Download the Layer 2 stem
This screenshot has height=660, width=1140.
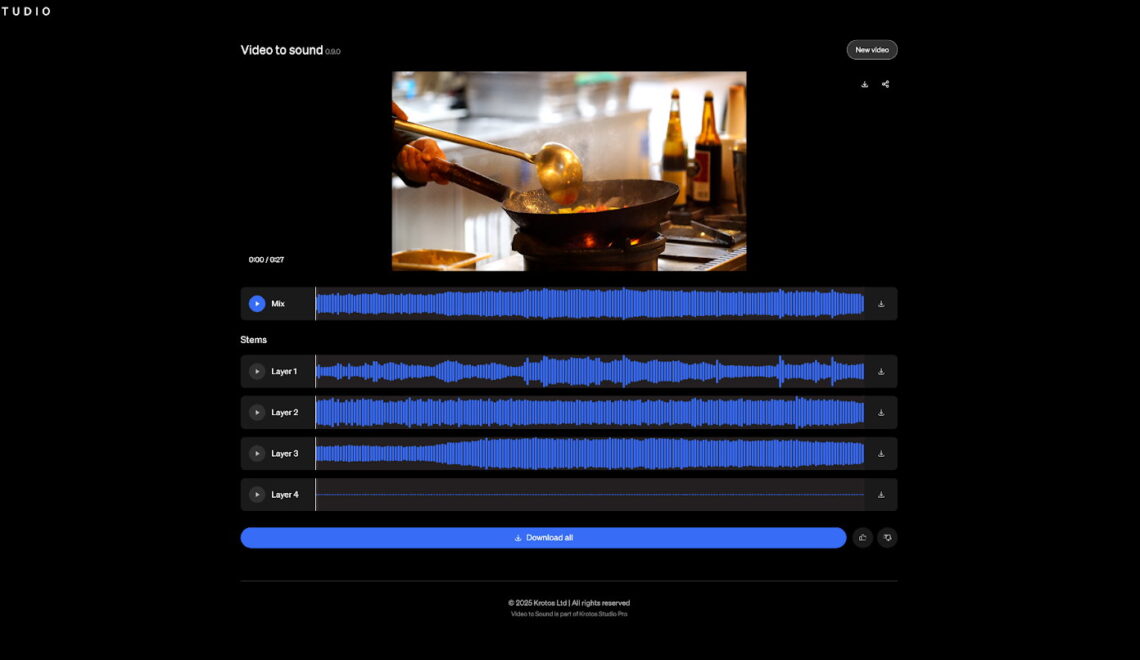coord(881,413)
